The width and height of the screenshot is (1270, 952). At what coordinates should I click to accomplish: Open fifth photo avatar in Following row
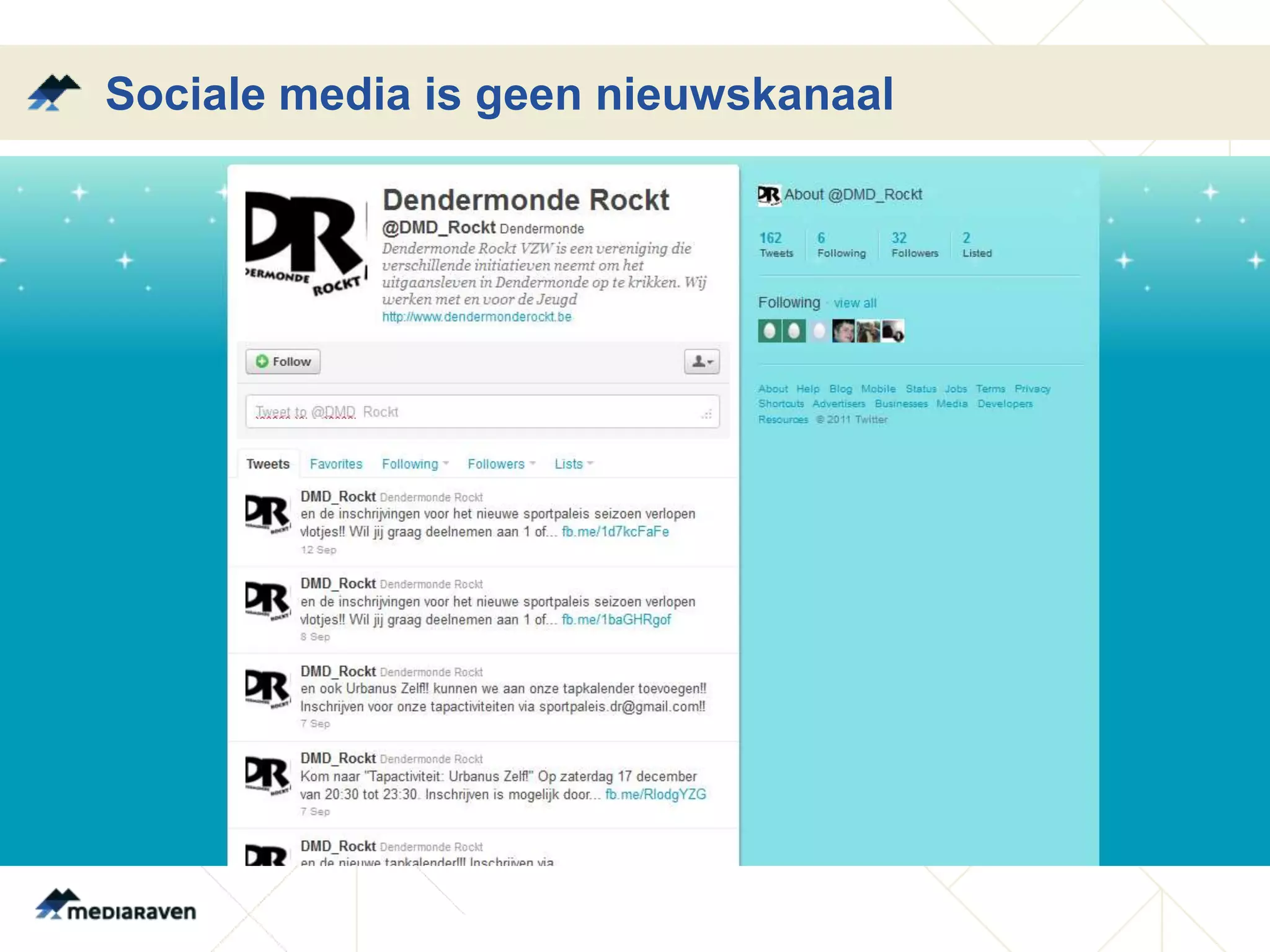pyautogui.click(x=868, y=331)
